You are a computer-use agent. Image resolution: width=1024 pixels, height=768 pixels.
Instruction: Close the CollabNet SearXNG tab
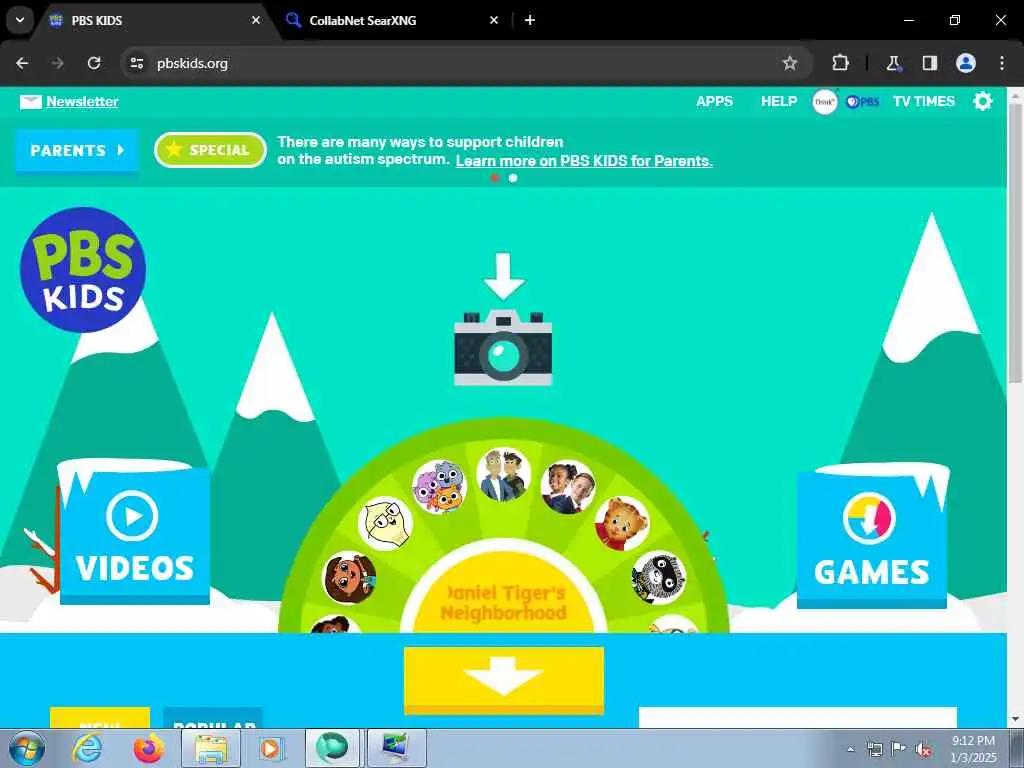pos(494,20)
